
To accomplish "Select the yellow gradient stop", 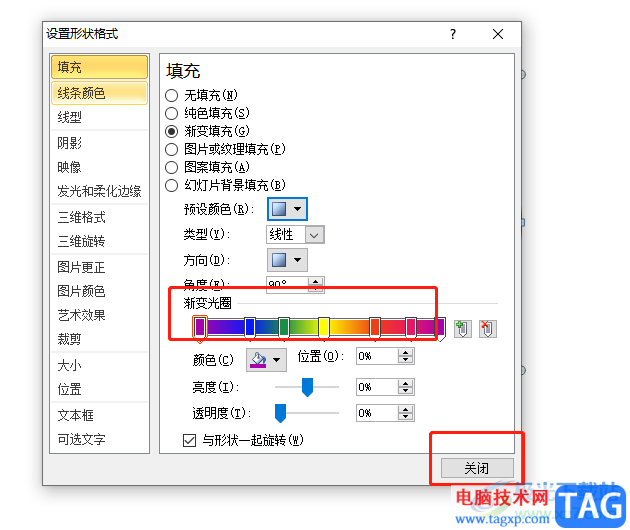I will 324,327.
